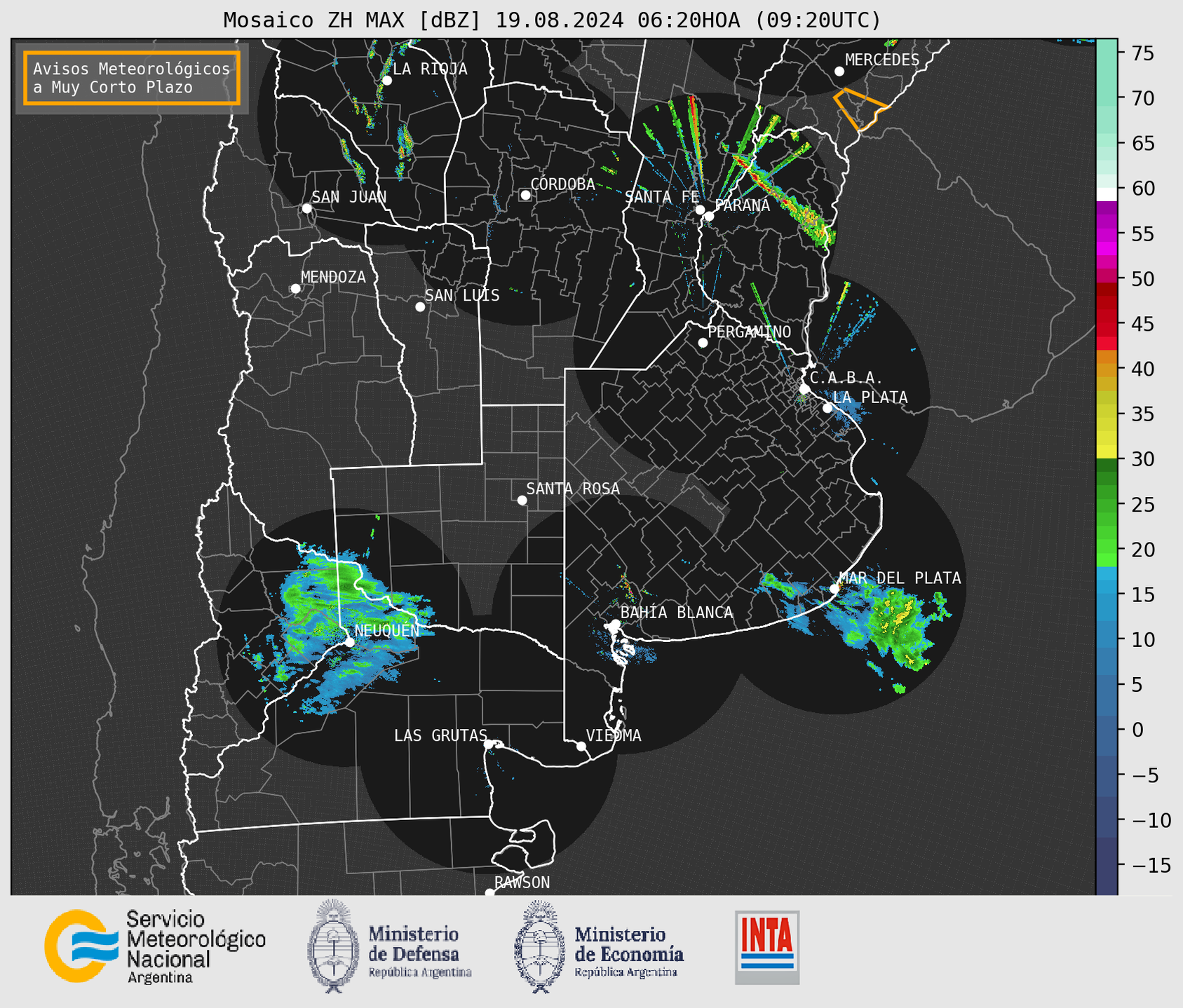Click the BAHÍA BLANCA city label
Viewport: 1183px width, 1008px height.
677,613
